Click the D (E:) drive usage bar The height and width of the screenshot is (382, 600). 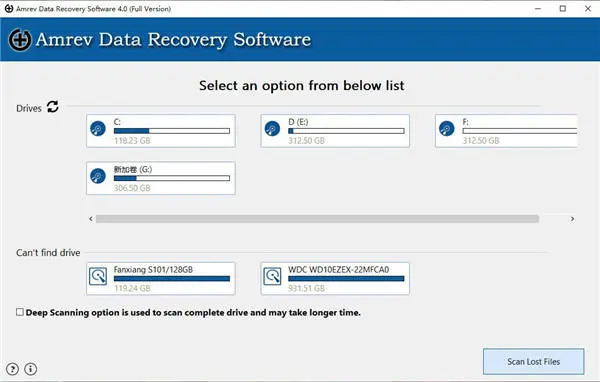(x=346, y=131)
